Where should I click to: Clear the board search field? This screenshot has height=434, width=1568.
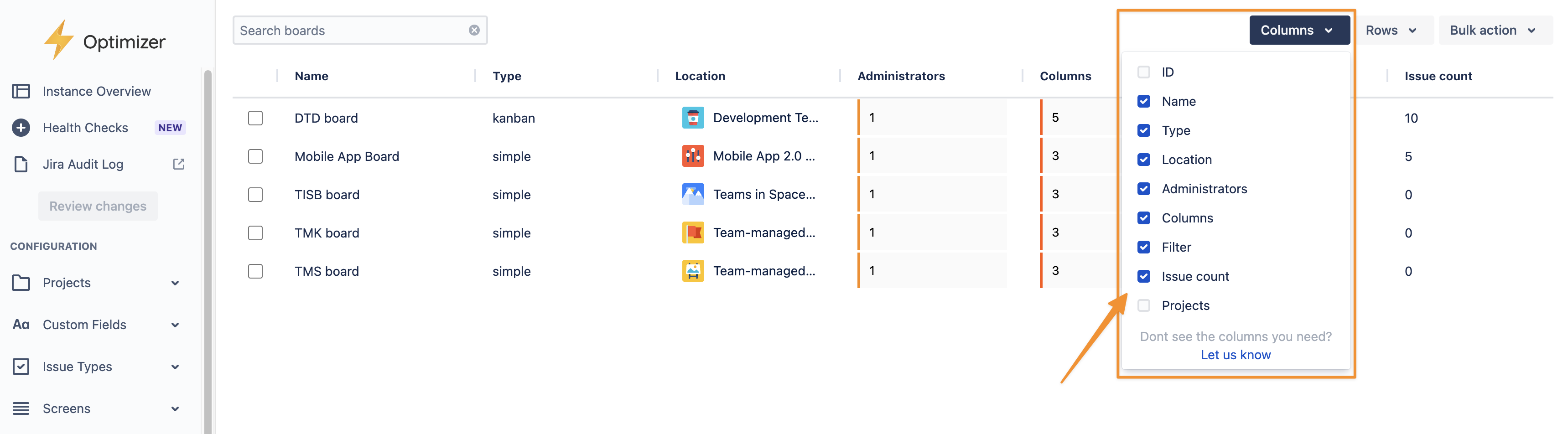[473, 29]
